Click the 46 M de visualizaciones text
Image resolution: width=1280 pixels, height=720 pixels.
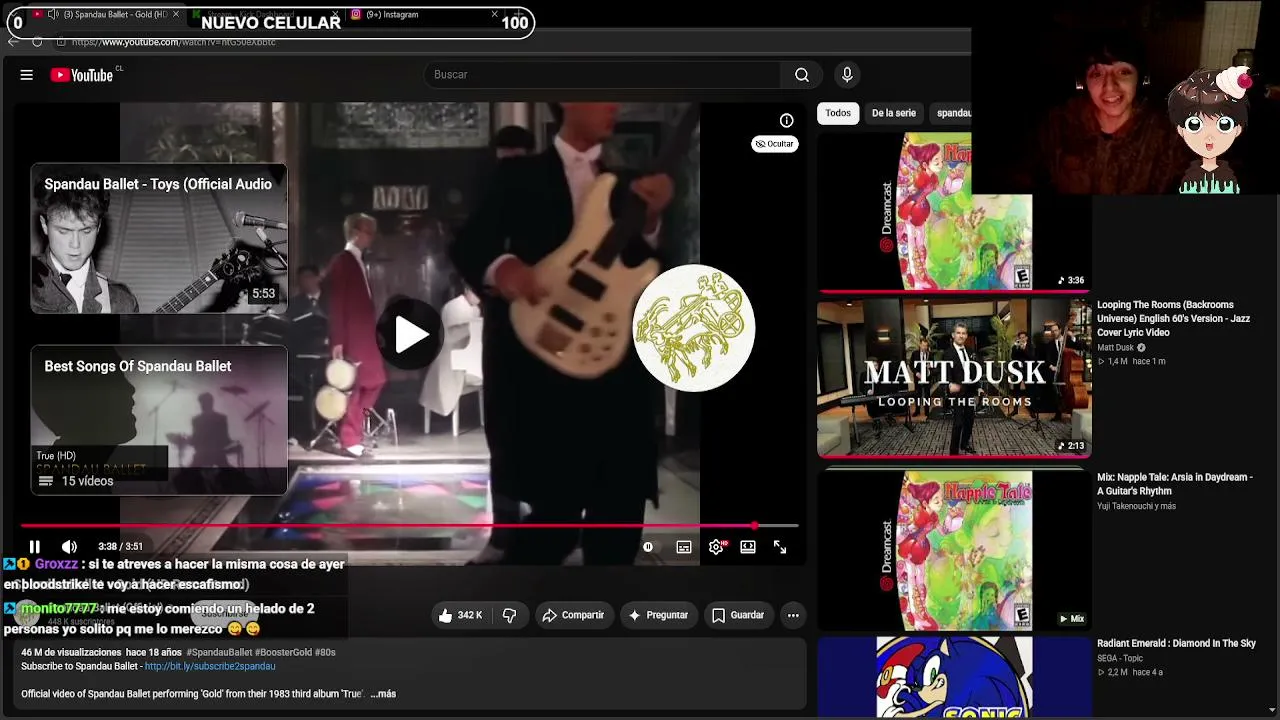pos(70,652)
